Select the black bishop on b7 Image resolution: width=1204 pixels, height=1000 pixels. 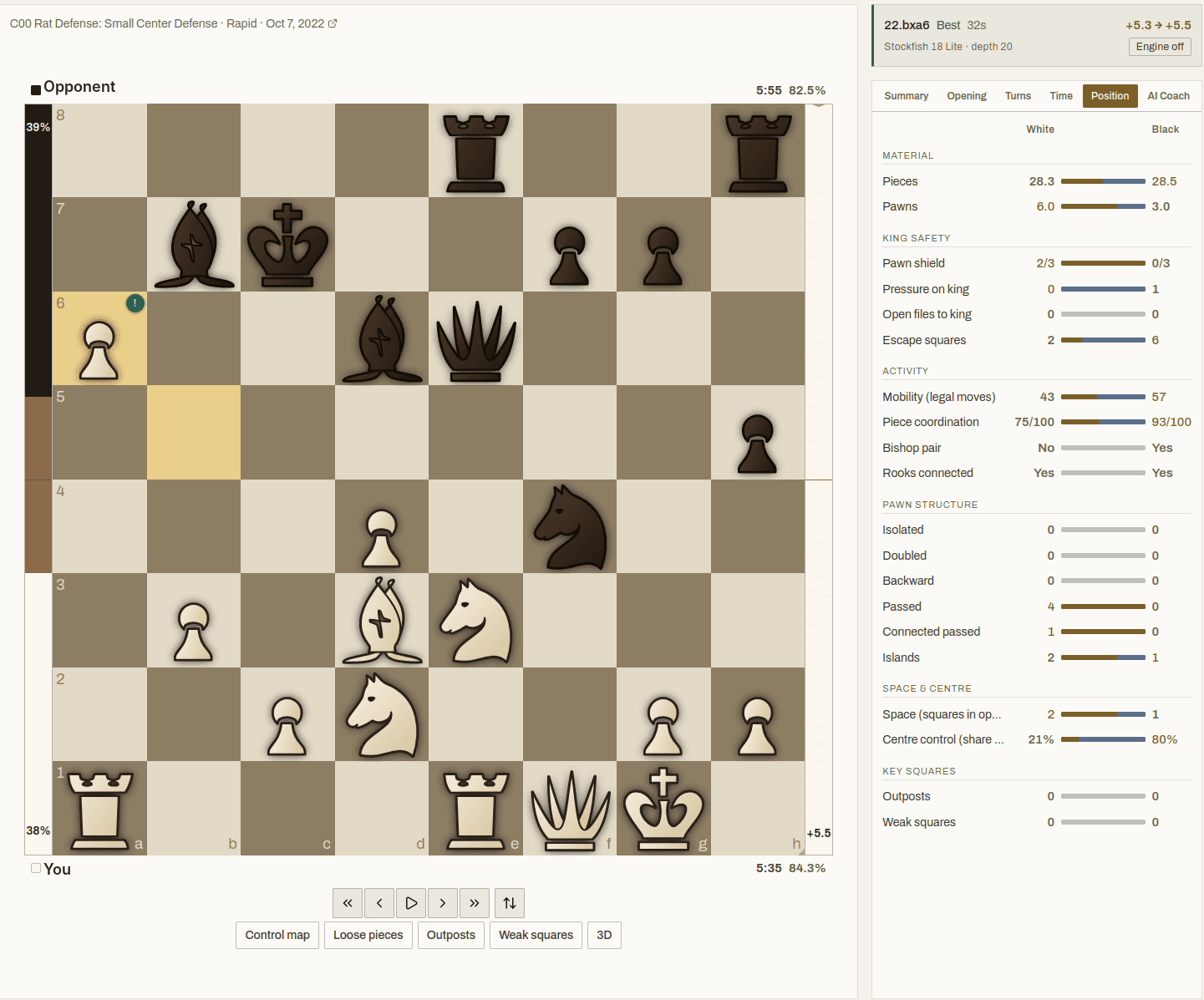pos(194,245)
